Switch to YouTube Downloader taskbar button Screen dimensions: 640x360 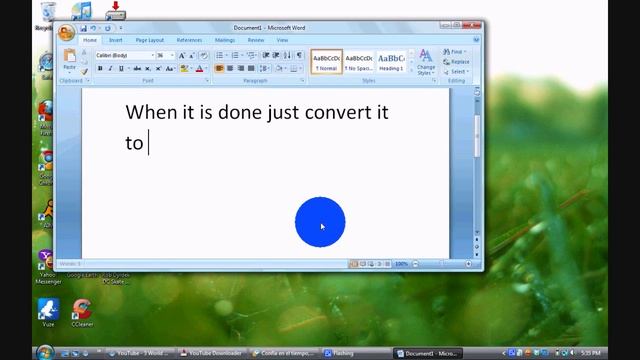(212, 353)
